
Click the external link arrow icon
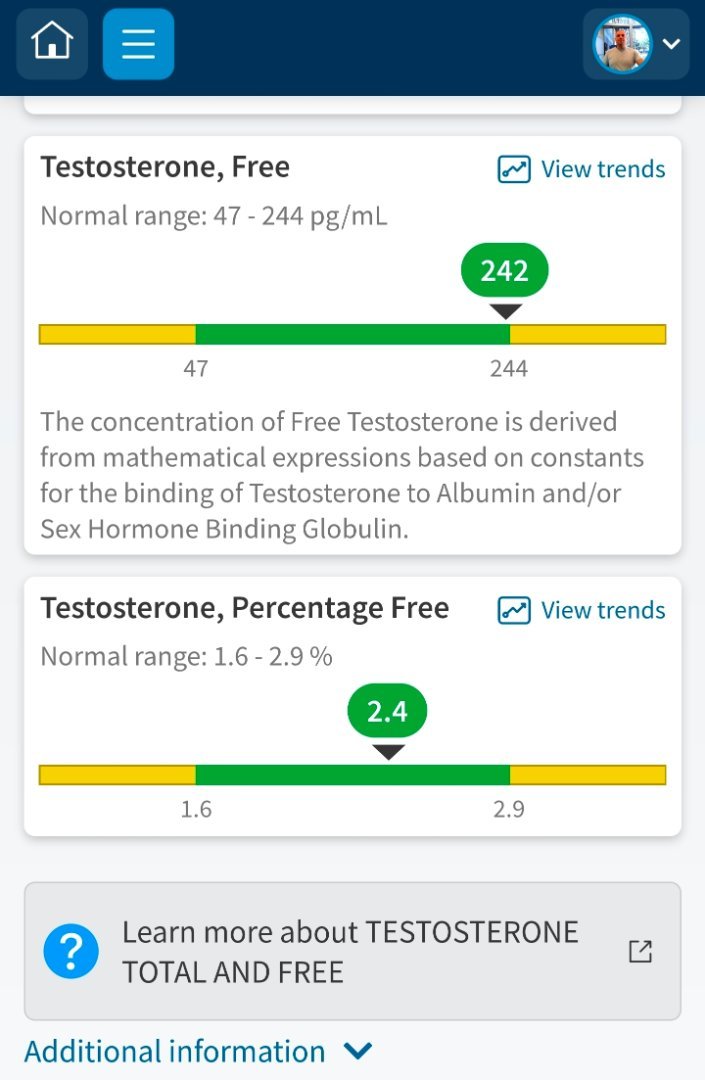coord(640,951)
